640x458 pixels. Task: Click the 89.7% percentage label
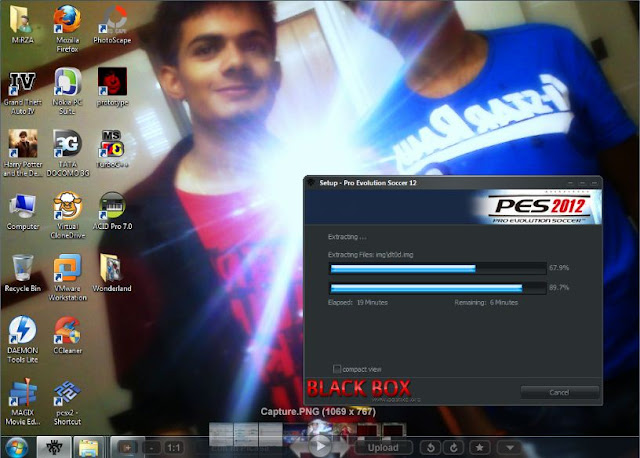point(559,288)
